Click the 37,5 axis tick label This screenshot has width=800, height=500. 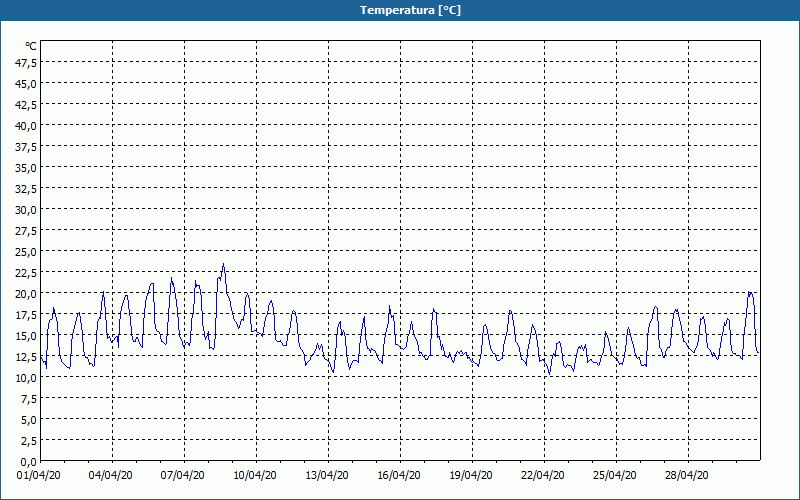[x=26, y=146]
